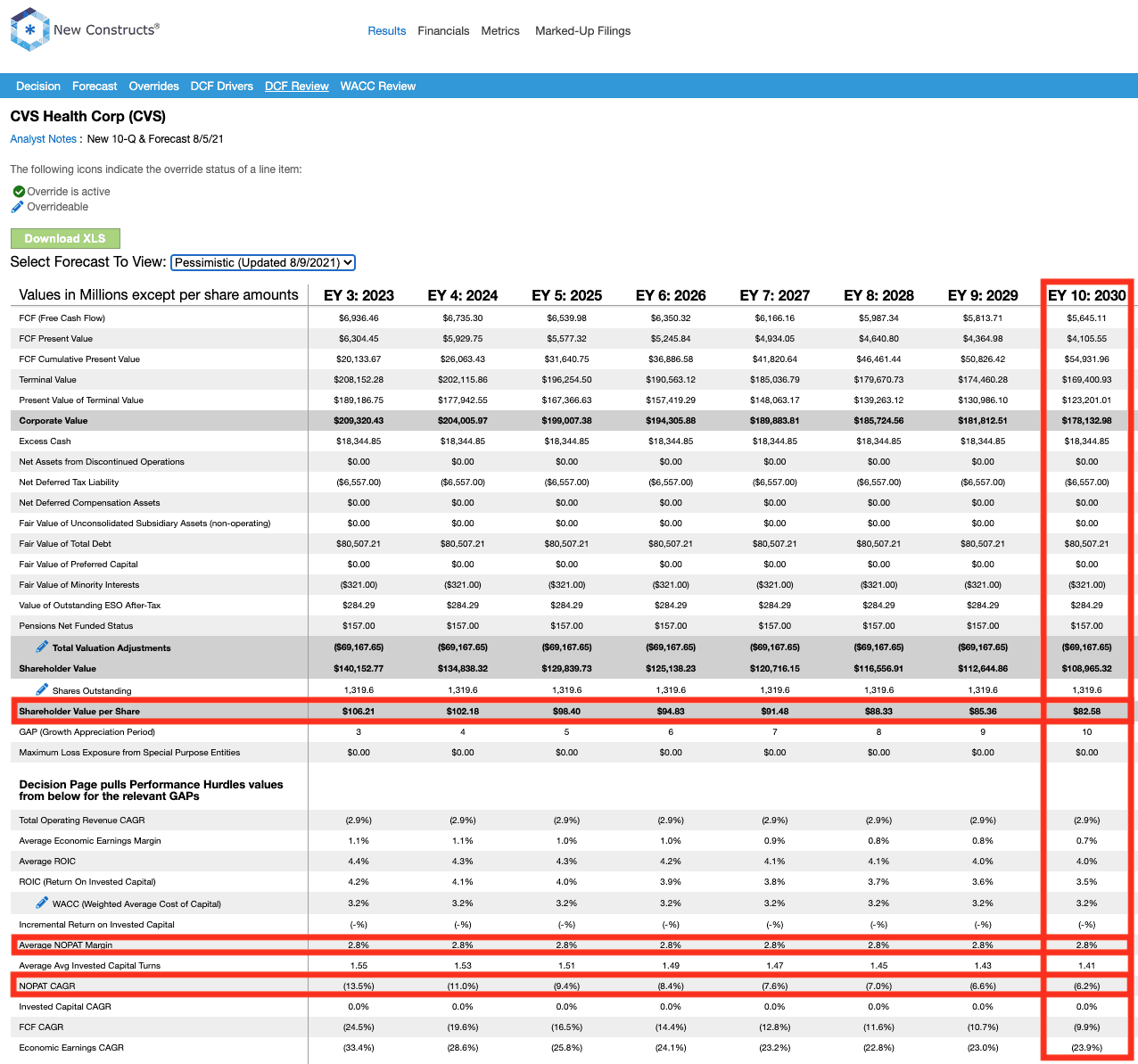Click the EY 10: 2030 column header
The image size is (1138, 1064).
(1086, 295)
